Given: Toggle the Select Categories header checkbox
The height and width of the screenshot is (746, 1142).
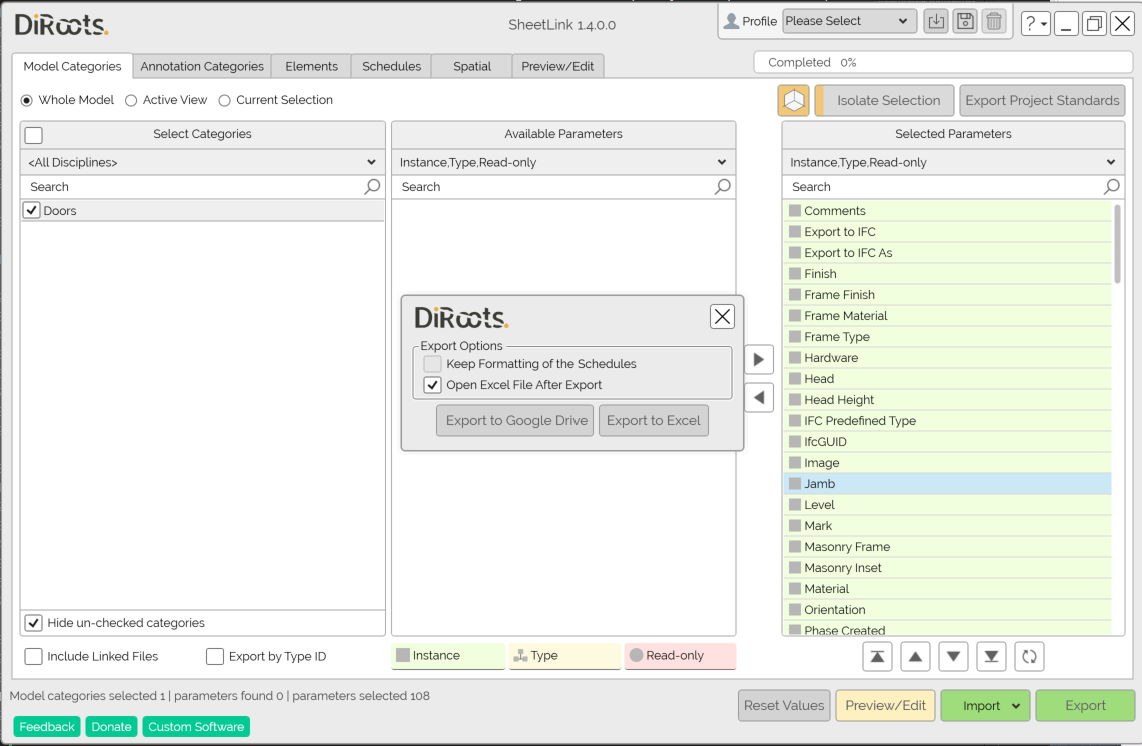Looking at the screenshot, I should (34, 135).
